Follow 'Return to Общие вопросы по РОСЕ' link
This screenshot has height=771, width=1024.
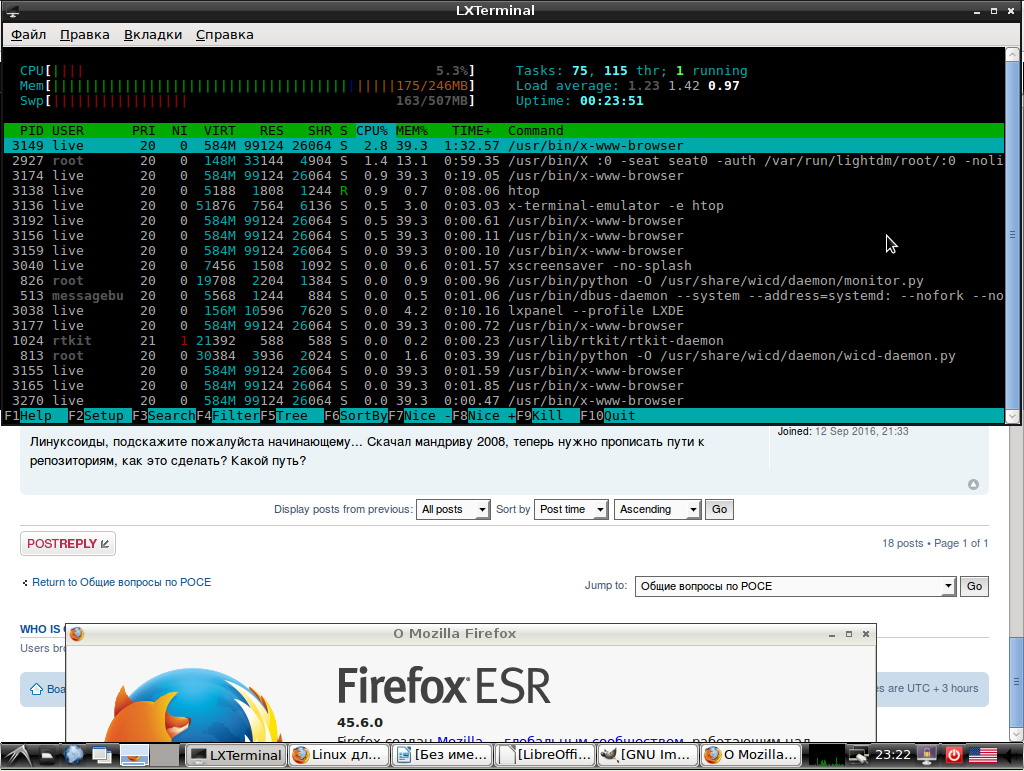pos(121,582)
